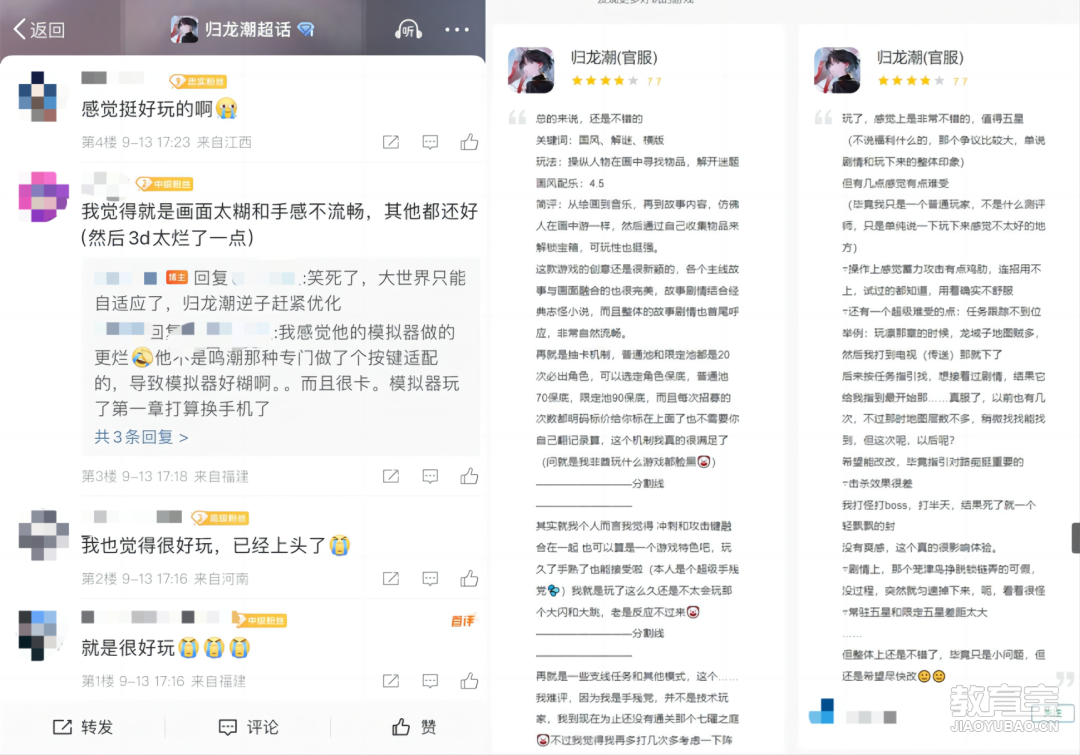Tap 归龙潮(官服) title in second review card
This screenshot has height=755, width=1080.
pos(920,57)
